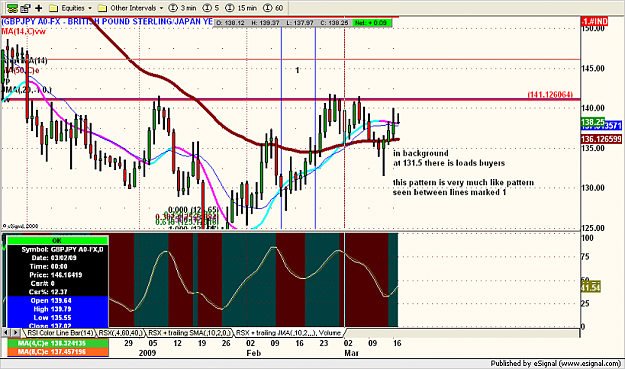Screen dimensions: 625x369
Task: Select the RSI Color Line Bar(14) tab
Action: tap(59, 332)
